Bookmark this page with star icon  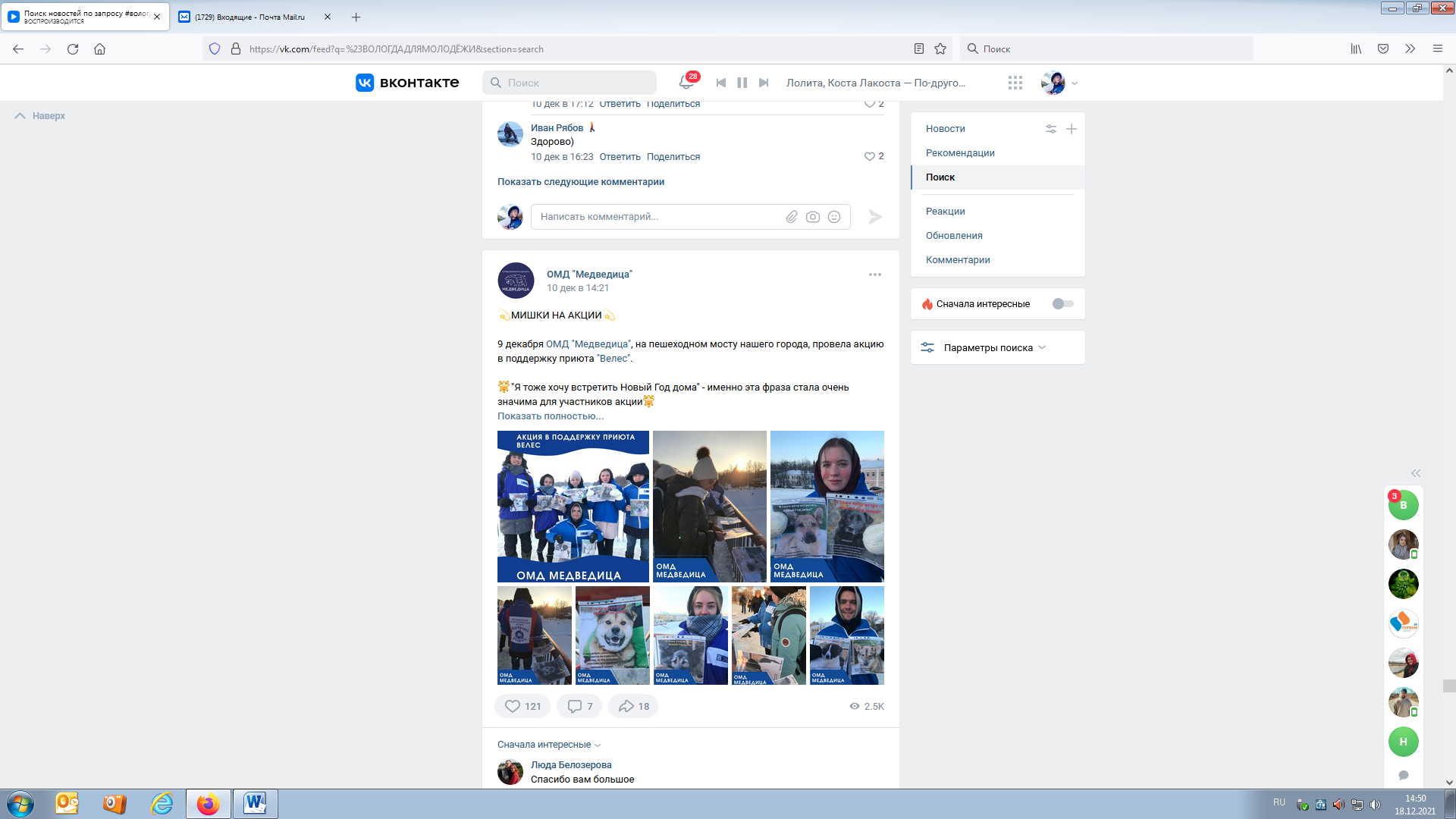[x=940, y=49]
